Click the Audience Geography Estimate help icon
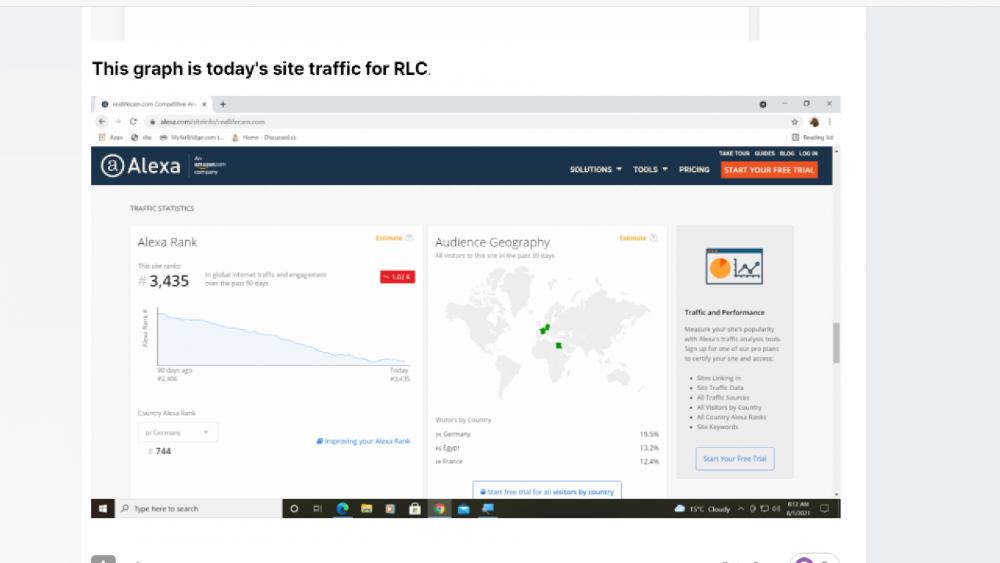1000x563 pixels. tap(653, 238)
